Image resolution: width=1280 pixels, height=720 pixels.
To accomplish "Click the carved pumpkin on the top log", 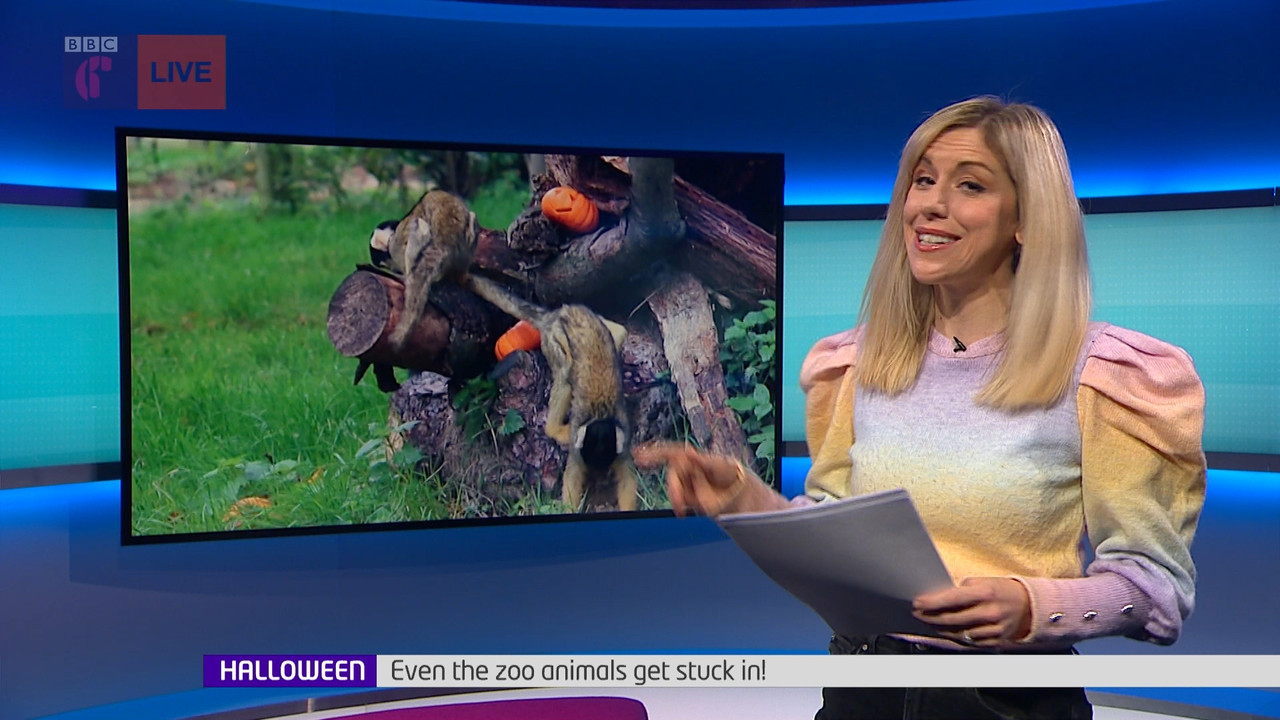I will tap(569, 209).
